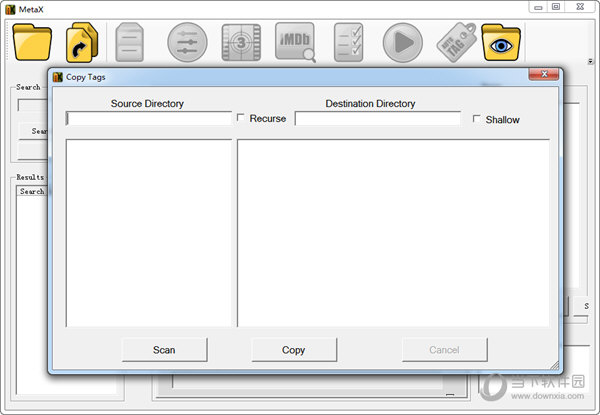Maximize the MetaX main window

click(556, 7)
